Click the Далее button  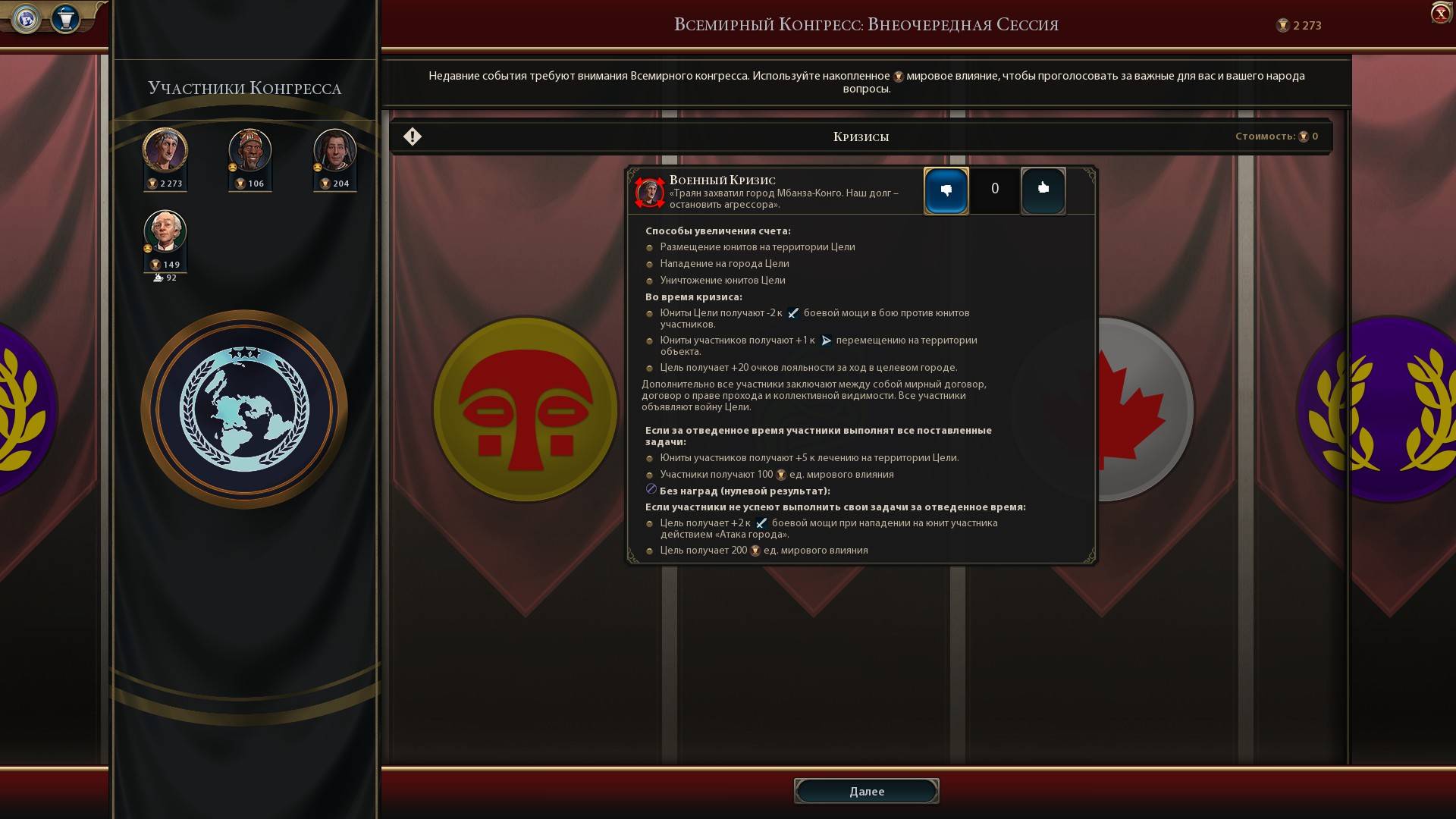(866, 791)
